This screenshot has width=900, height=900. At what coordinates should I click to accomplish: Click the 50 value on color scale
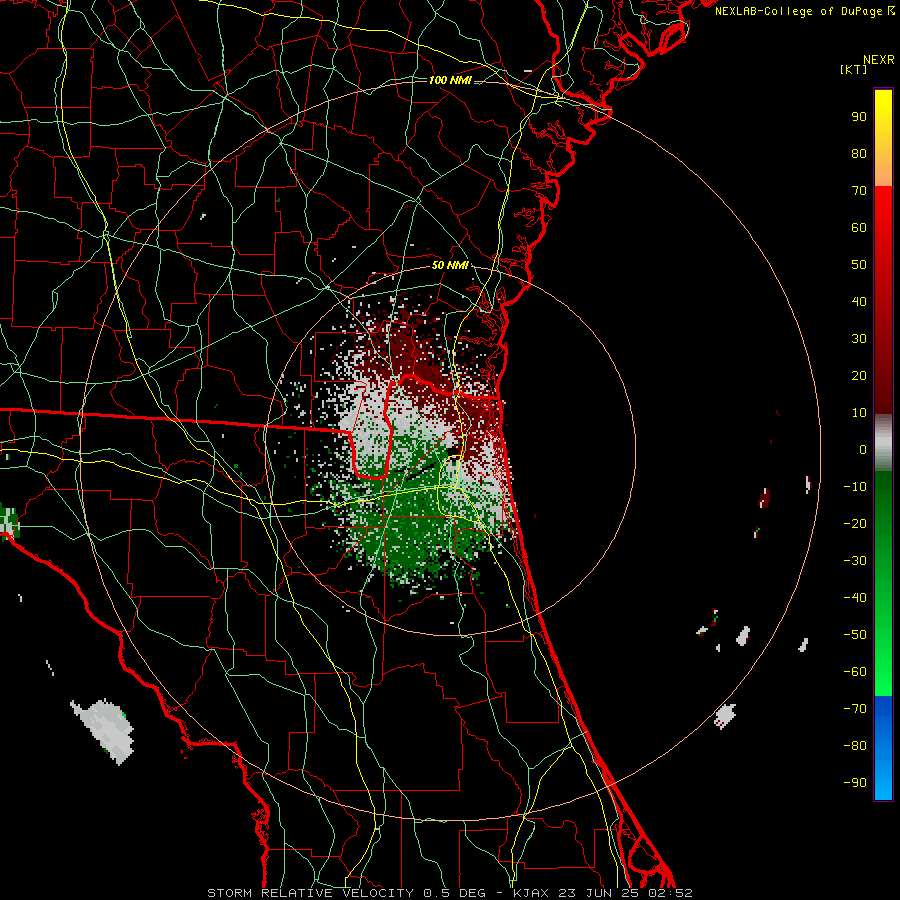(859, 265)
